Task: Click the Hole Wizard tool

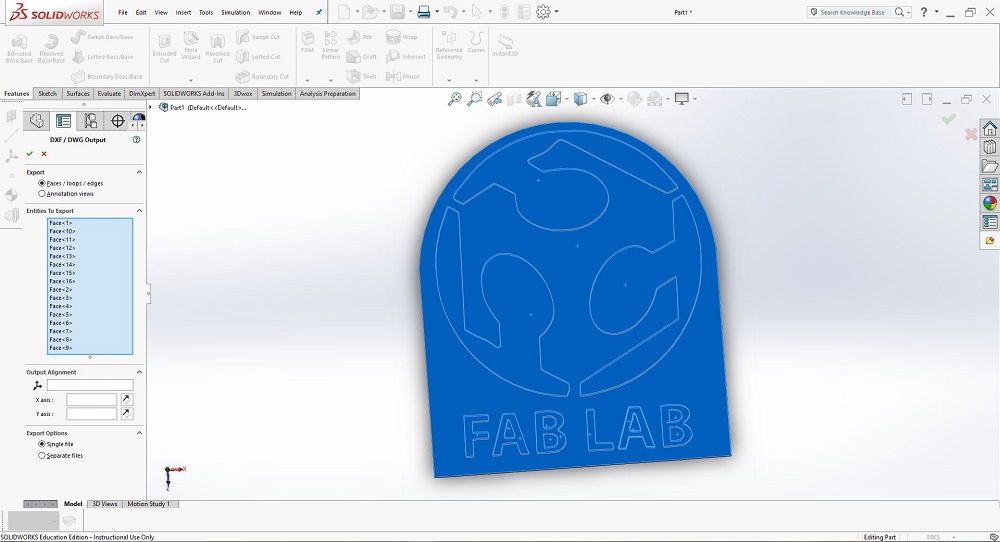Action: (x=191, y=46)
